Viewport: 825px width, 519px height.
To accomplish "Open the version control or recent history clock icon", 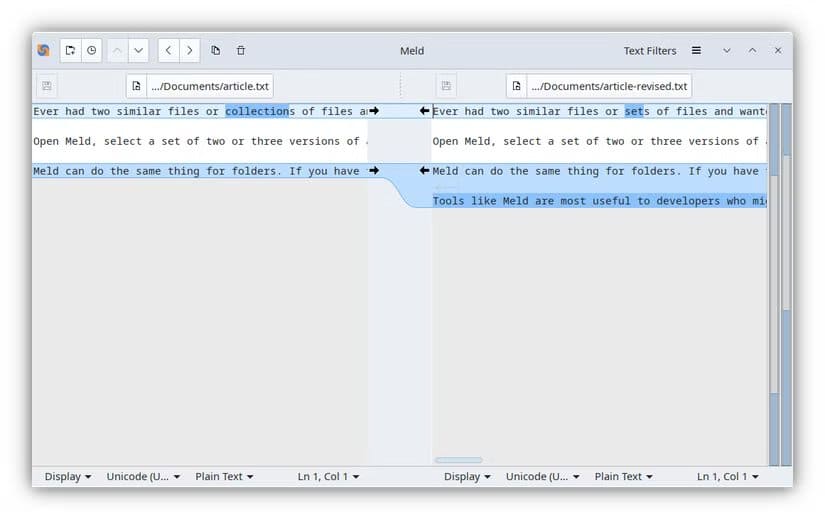I will coord(92,51).
